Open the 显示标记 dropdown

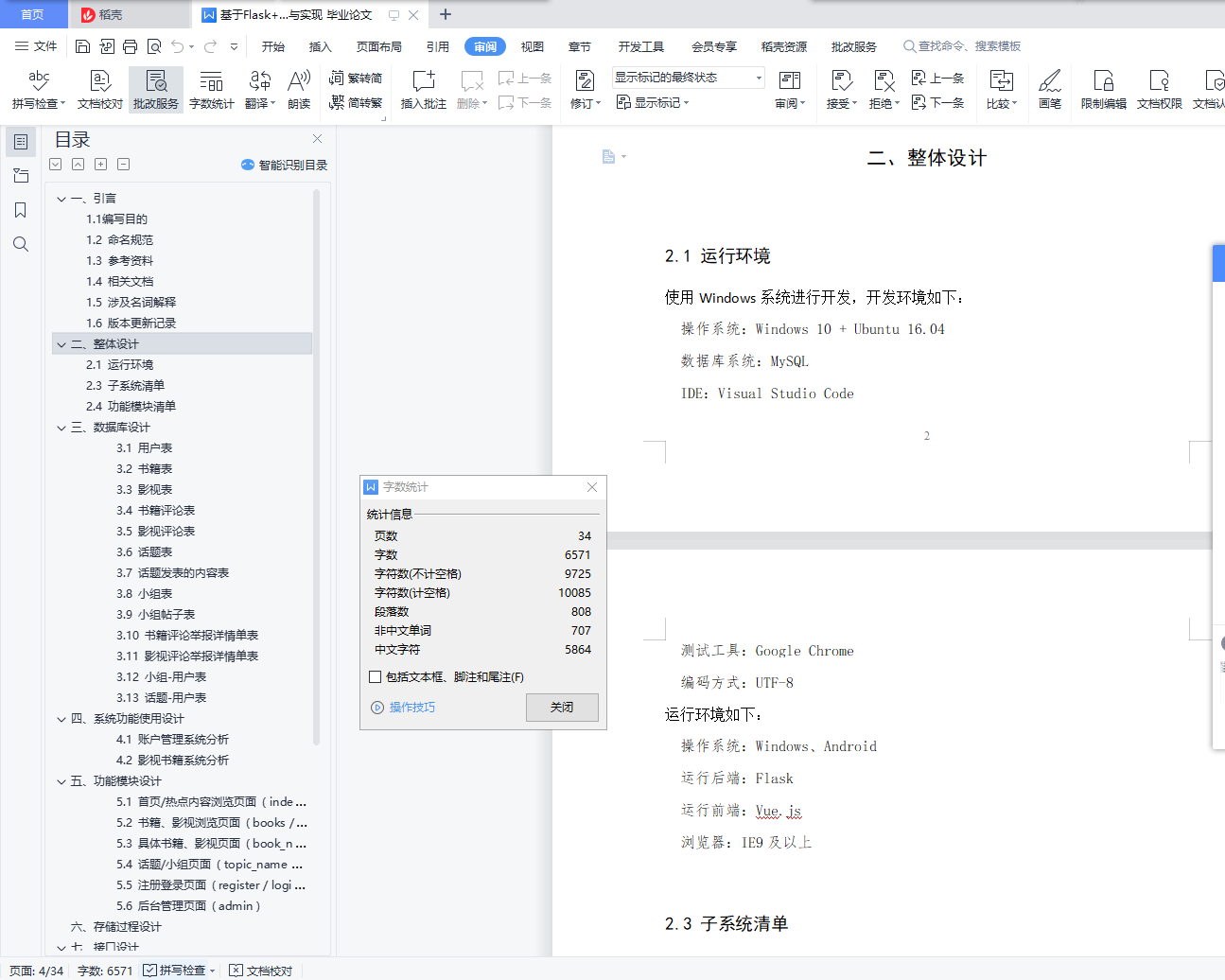[x=653, y=102]
